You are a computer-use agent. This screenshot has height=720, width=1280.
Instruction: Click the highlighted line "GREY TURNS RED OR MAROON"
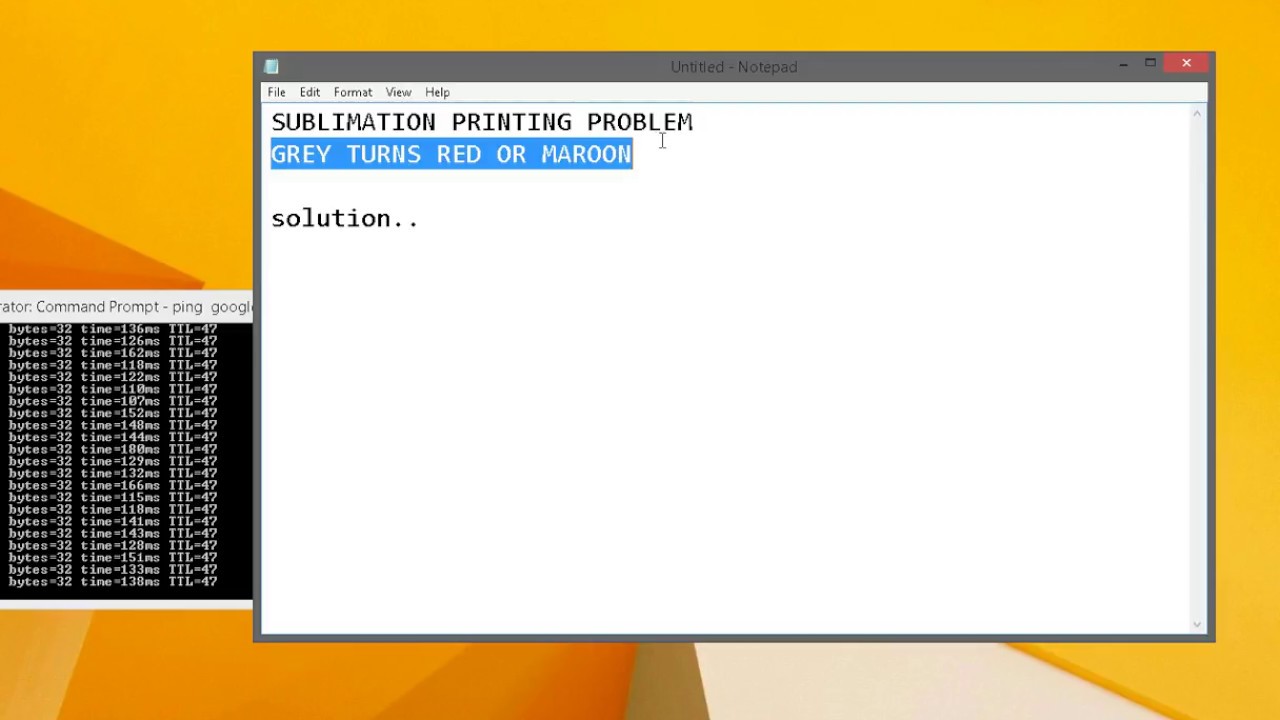[451, 154]
